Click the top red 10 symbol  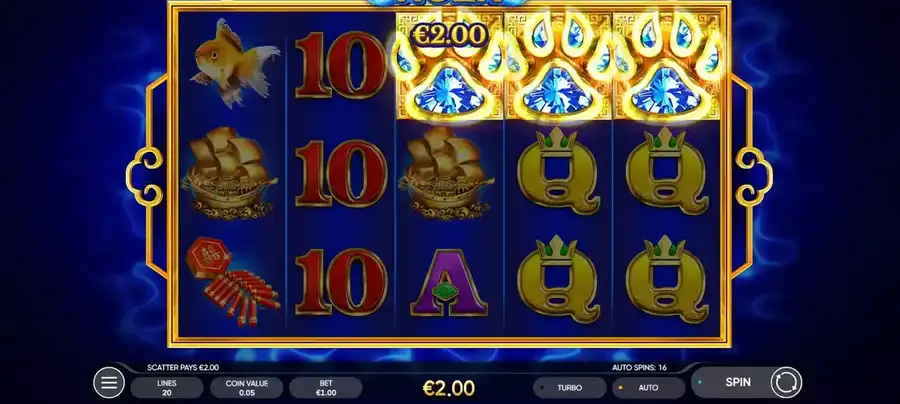(x=342, y=65)
